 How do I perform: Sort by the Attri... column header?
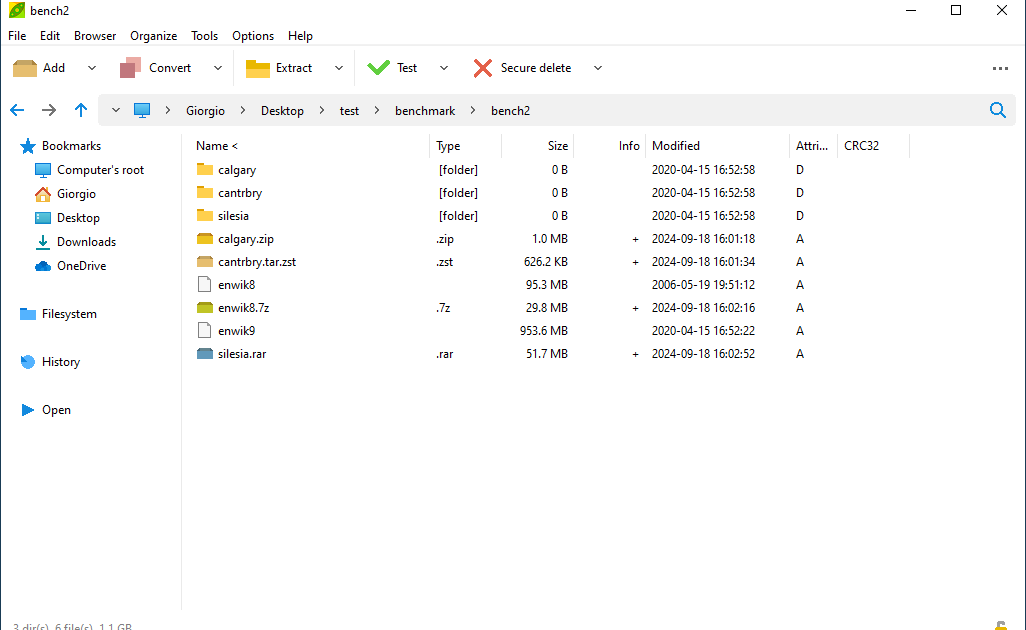tap(813, 146)
